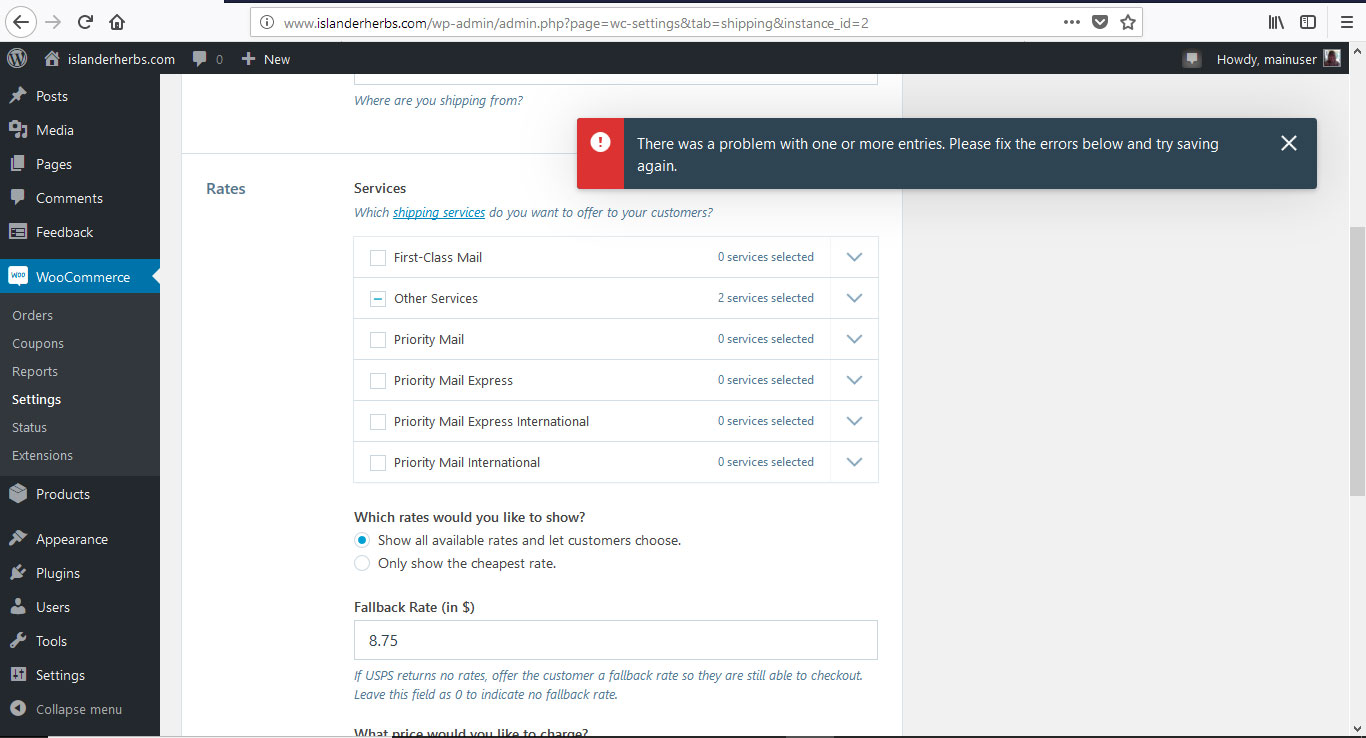Screen dimensions: 1366x738
Task: Check the First-Class Mail checkbox
Action: tap(378, 258)
